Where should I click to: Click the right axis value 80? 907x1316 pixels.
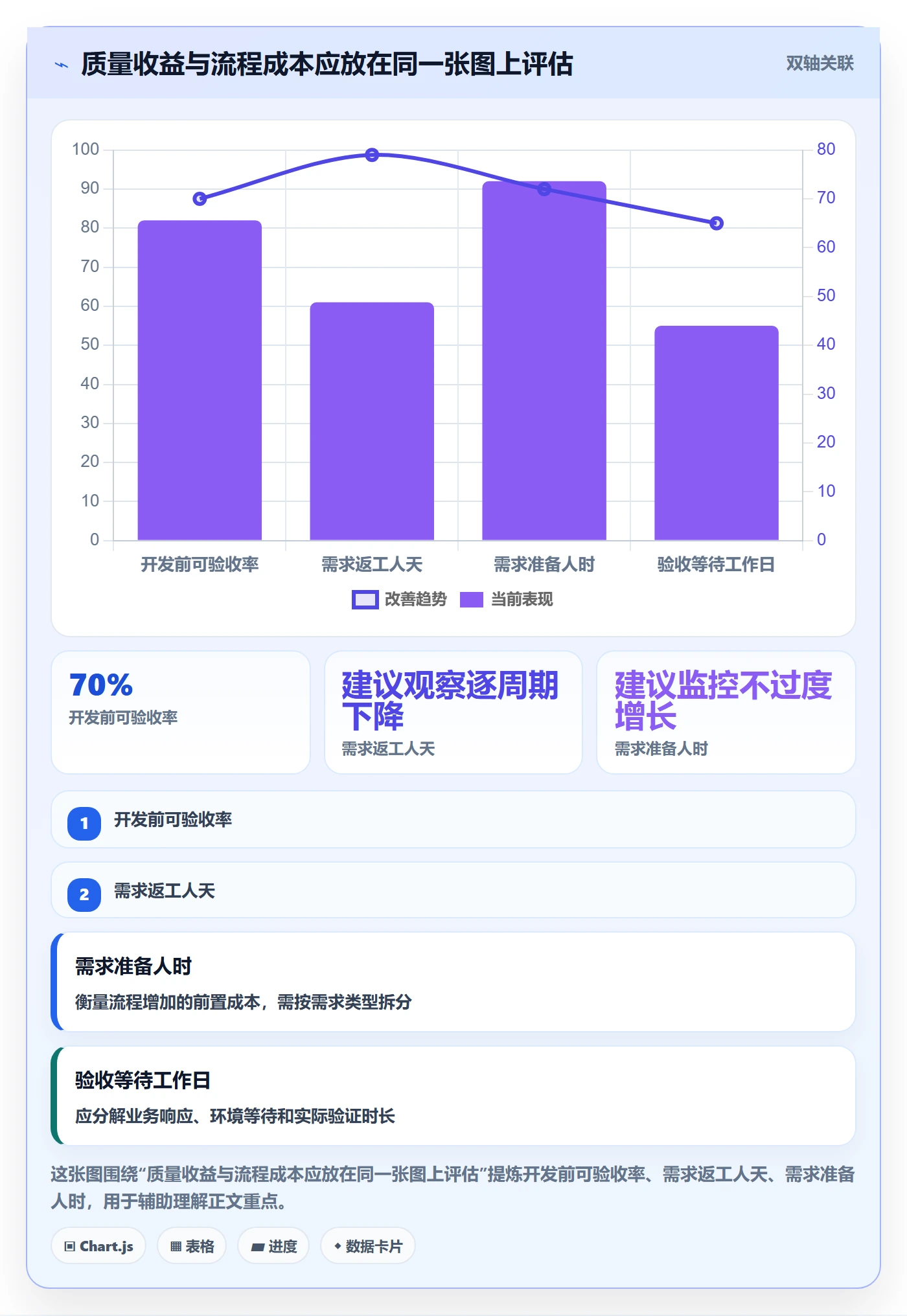pyautogui.click(x=826, y=150)
